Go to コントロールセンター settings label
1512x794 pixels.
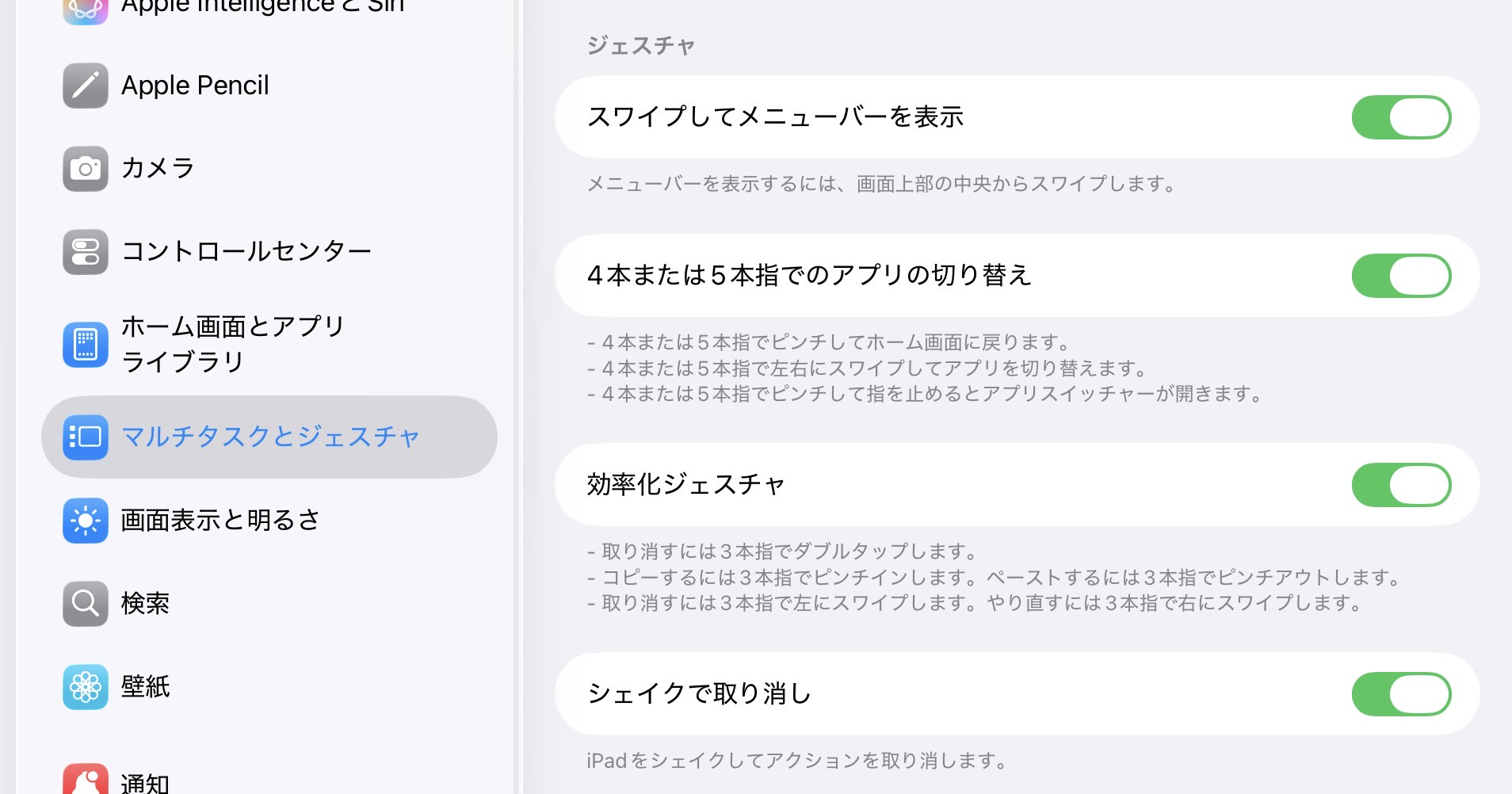(x=246, y=252)
